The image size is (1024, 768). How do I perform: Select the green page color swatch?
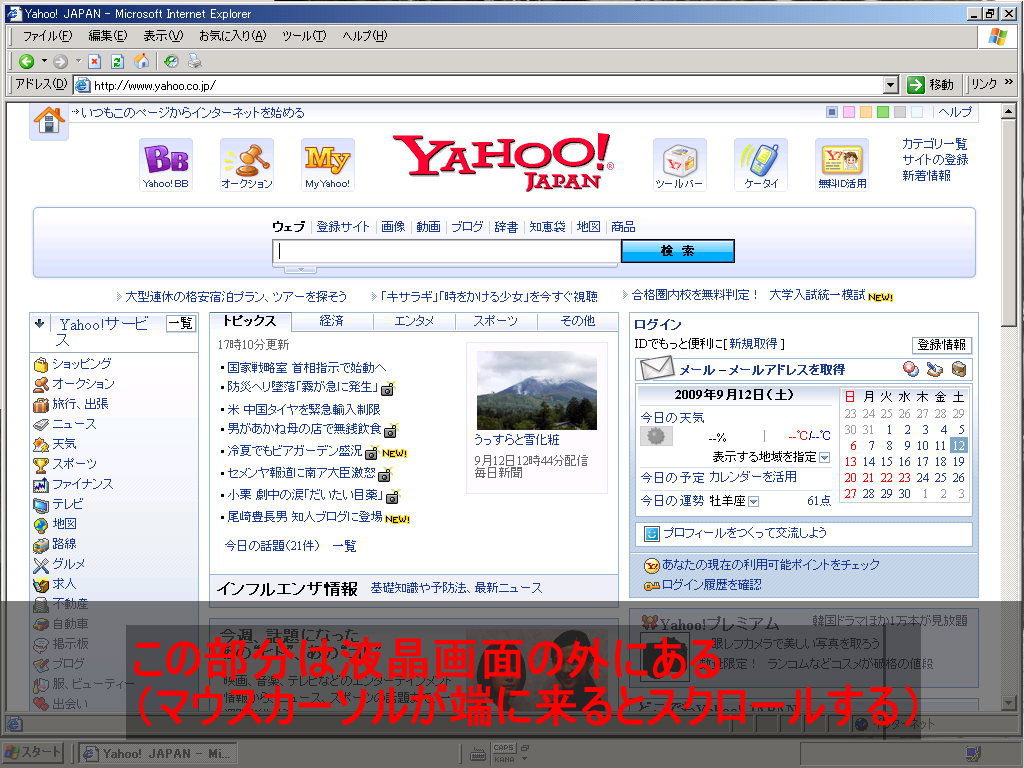(883, 112)
